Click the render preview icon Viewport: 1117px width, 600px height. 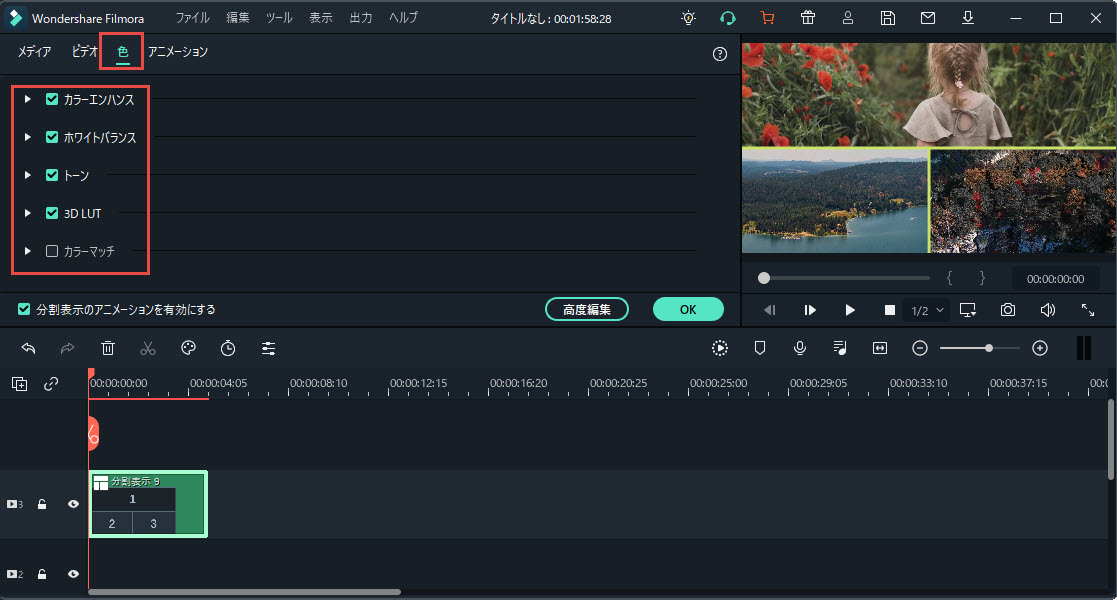coord(719,348)
